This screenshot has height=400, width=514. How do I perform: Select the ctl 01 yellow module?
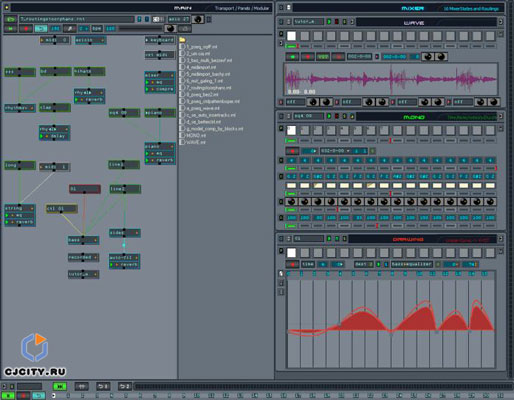[62, 209]
